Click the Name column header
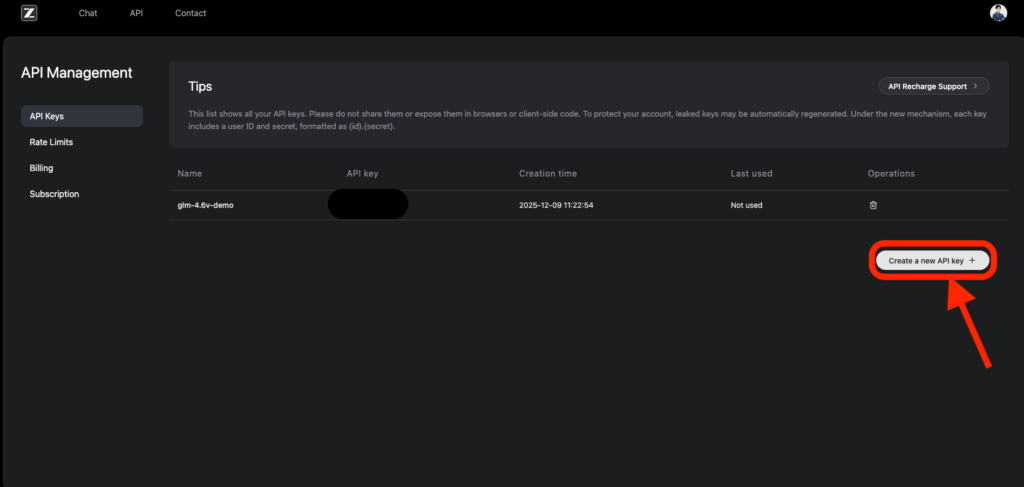 click(x=189, y=173)
